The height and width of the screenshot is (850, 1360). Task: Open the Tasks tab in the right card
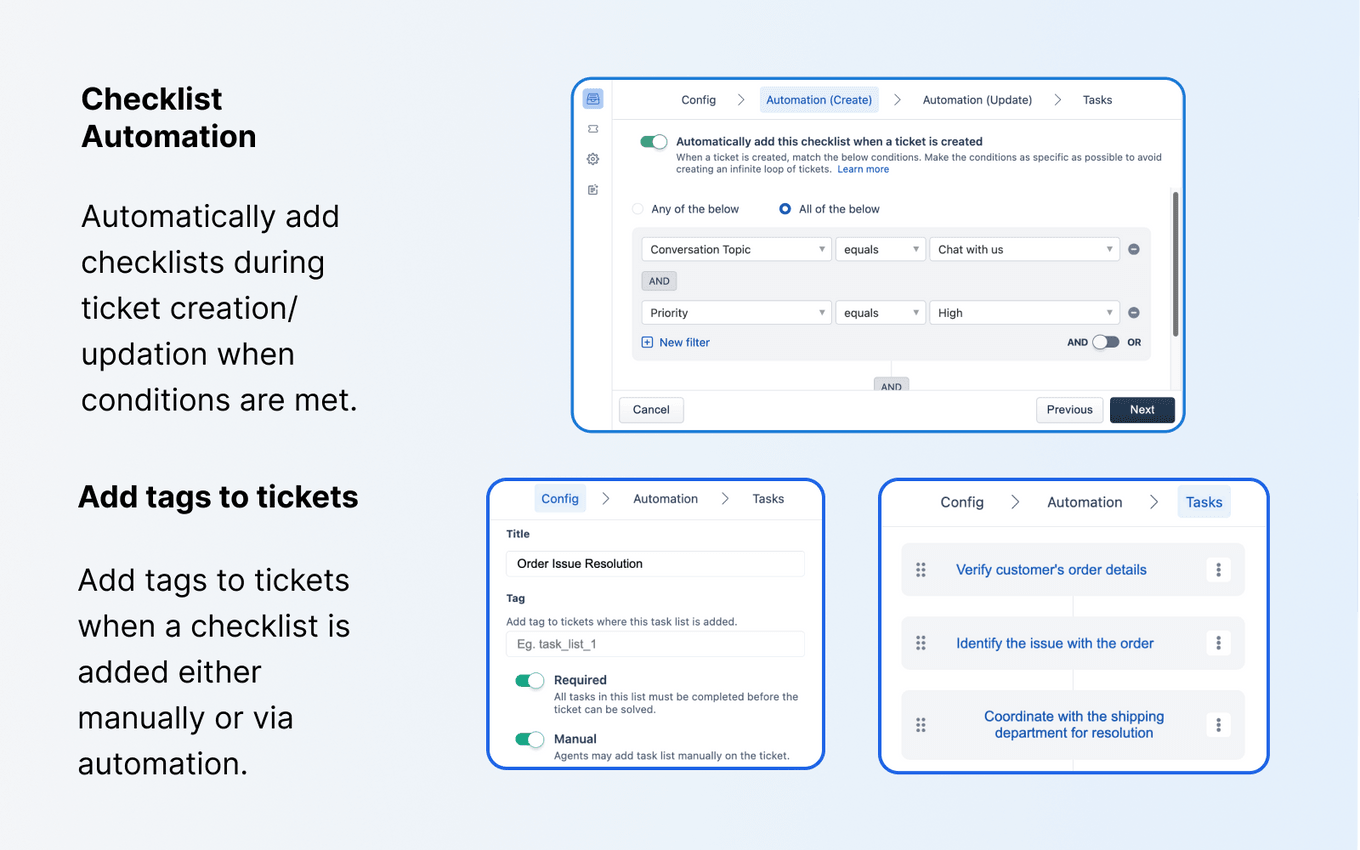click(x=1203, y=502)
